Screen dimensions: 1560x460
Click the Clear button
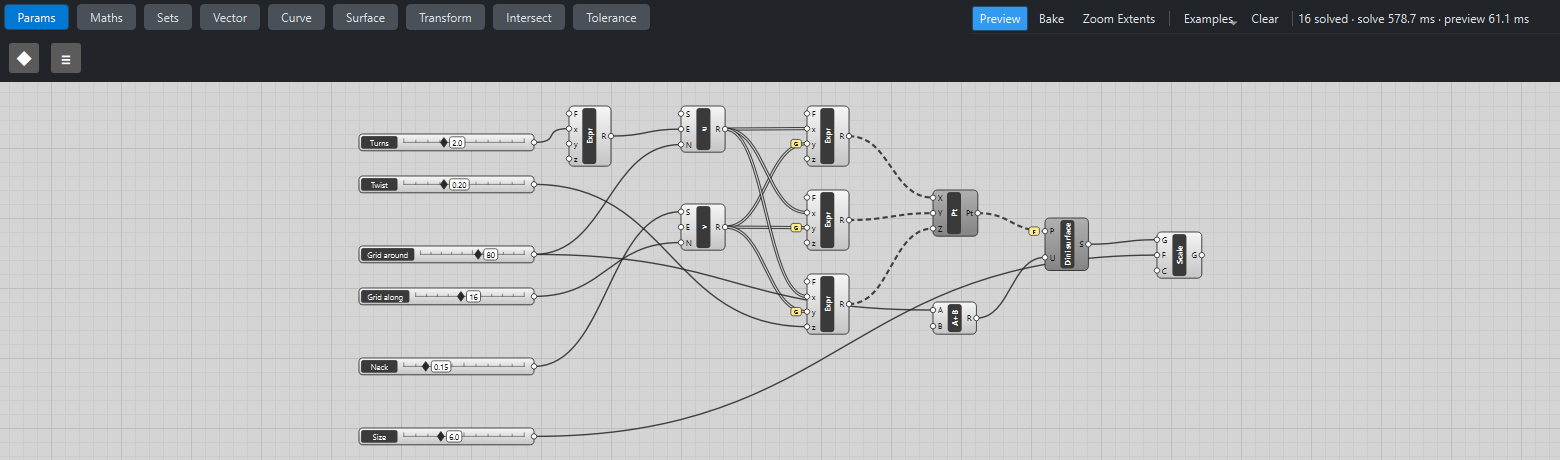click(1265, 18)
